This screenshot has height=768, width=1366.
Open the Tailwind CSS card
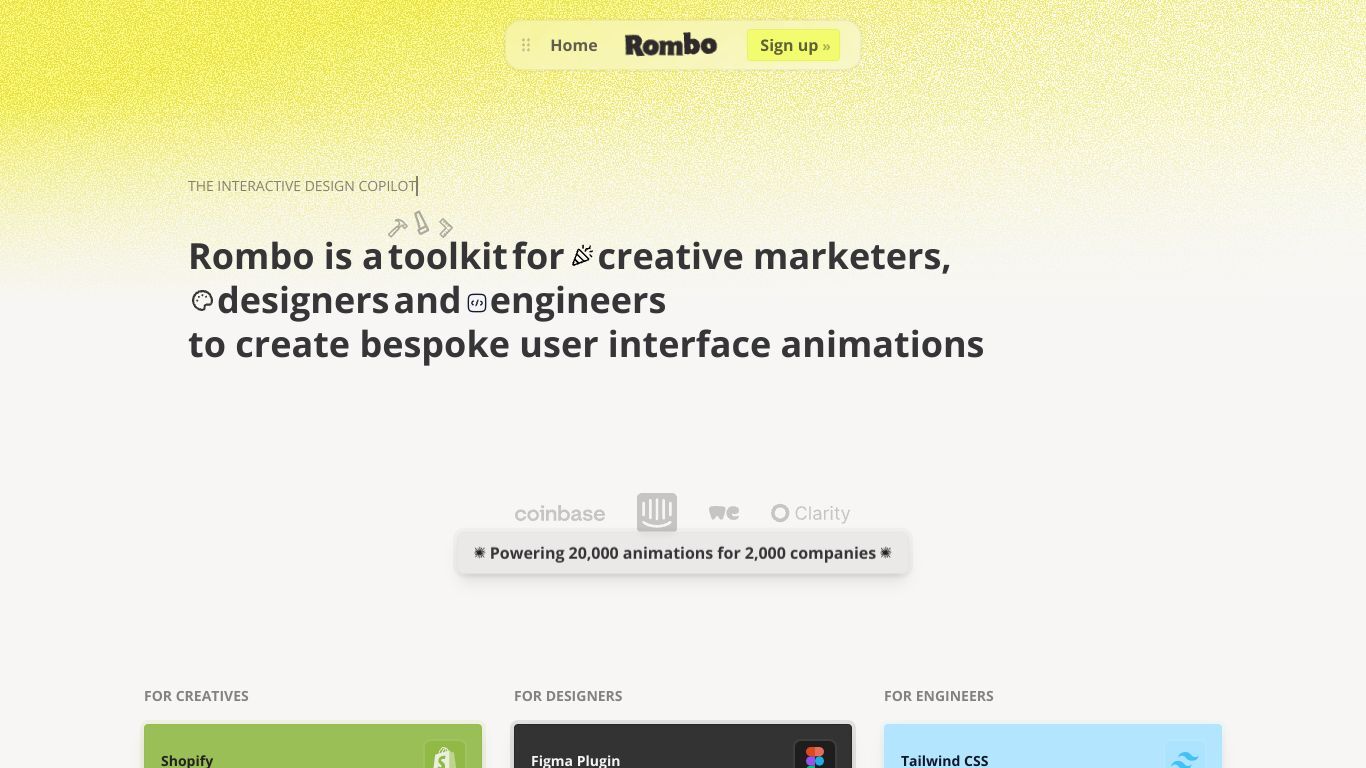[1053, 746]
